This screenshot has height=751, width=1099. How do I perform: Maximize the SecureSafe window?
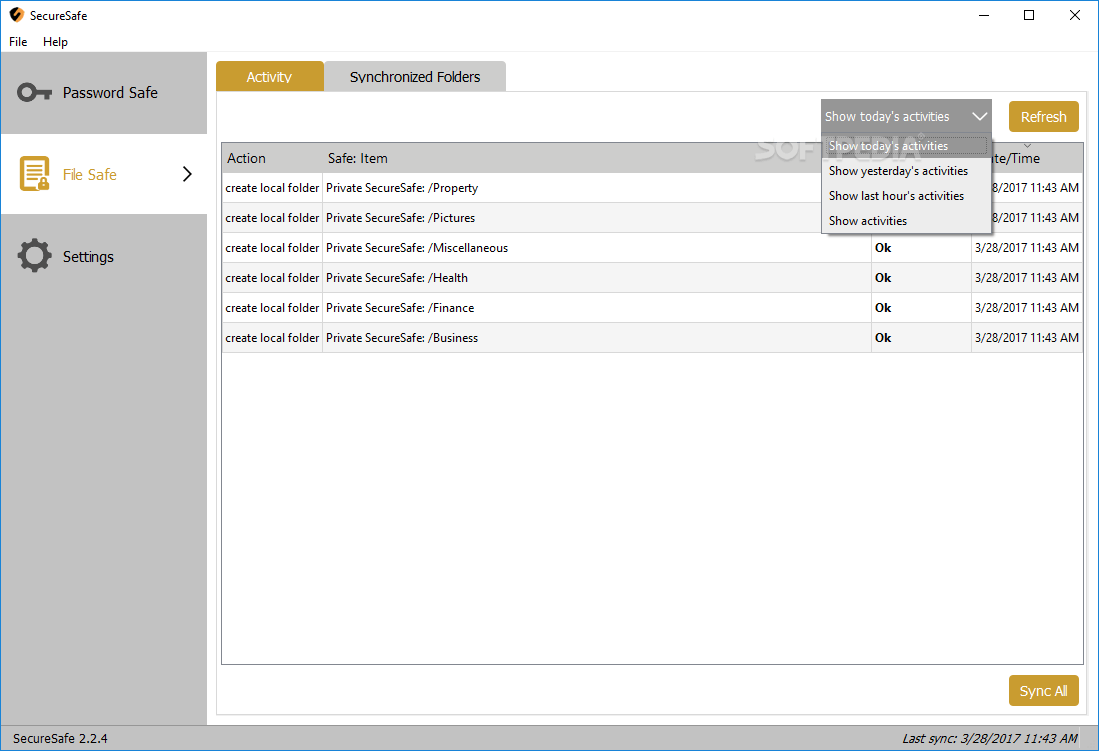click(x=1029, y=15)
